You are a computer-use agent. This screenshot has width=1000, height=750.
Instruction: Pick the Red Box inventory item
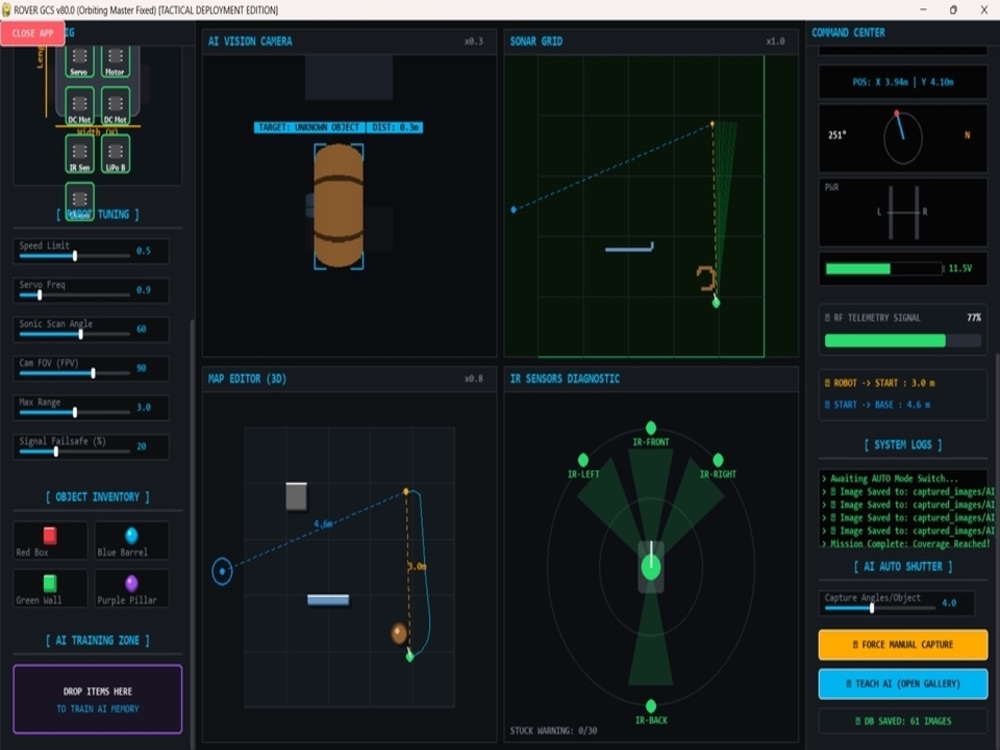point(50,541)
